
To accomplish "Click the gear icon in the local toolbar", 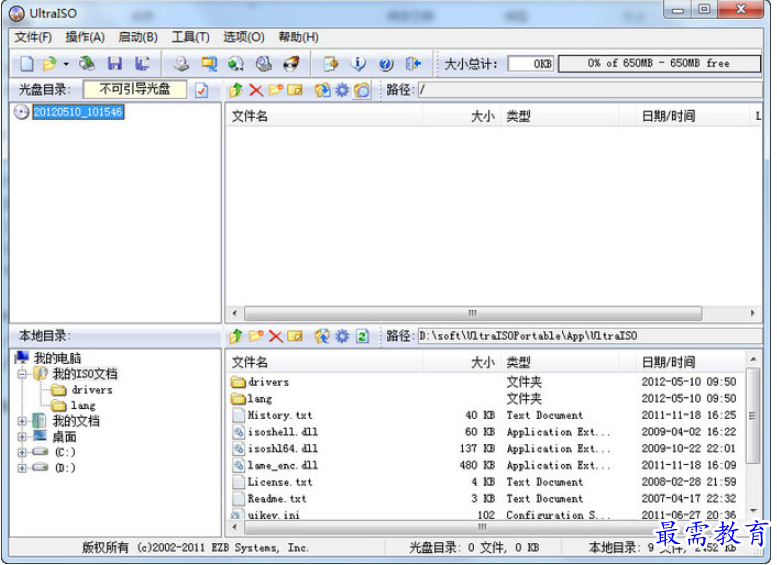I will [342, 337].
